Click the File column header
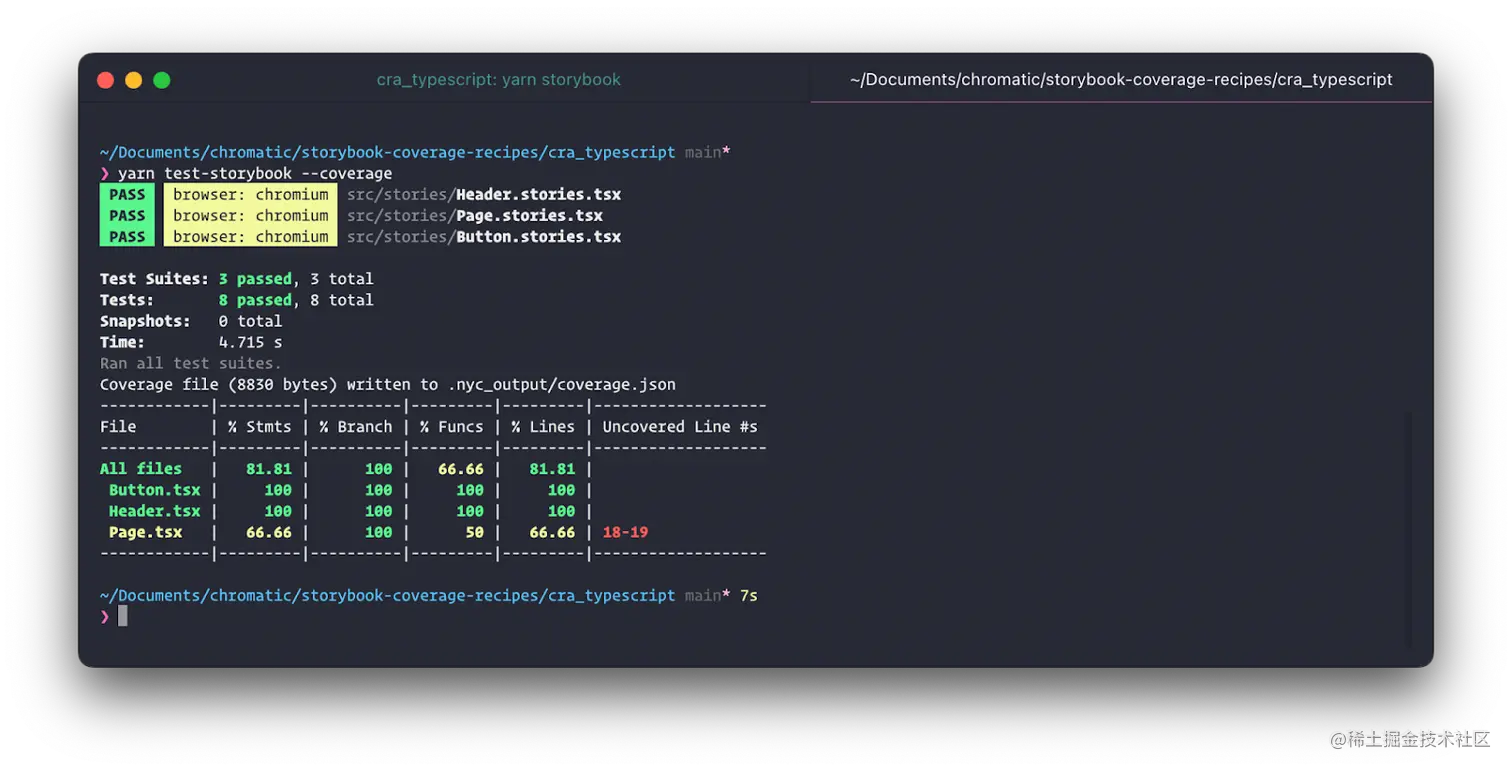Image resolution: width=1512 pixels, height=771 pixels. coord(118,426)
